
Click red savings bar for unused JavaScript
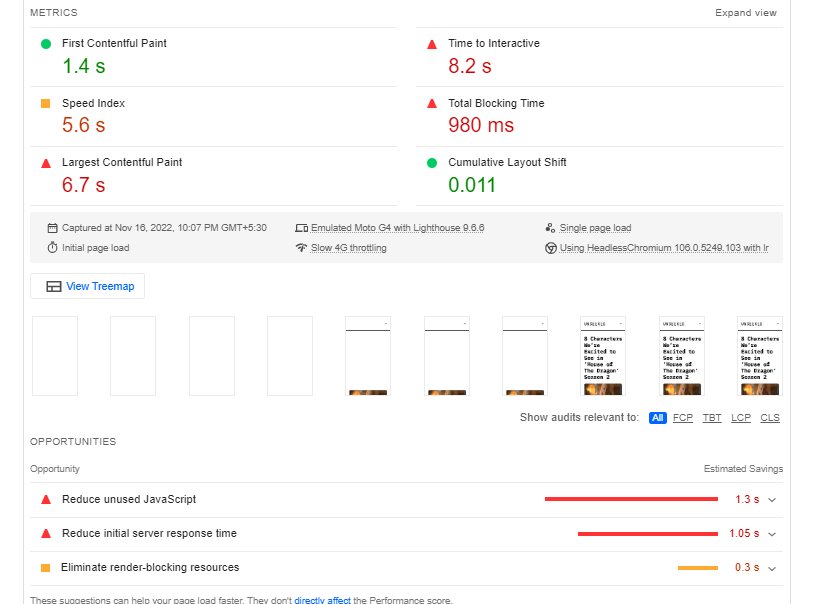point(631,499)
